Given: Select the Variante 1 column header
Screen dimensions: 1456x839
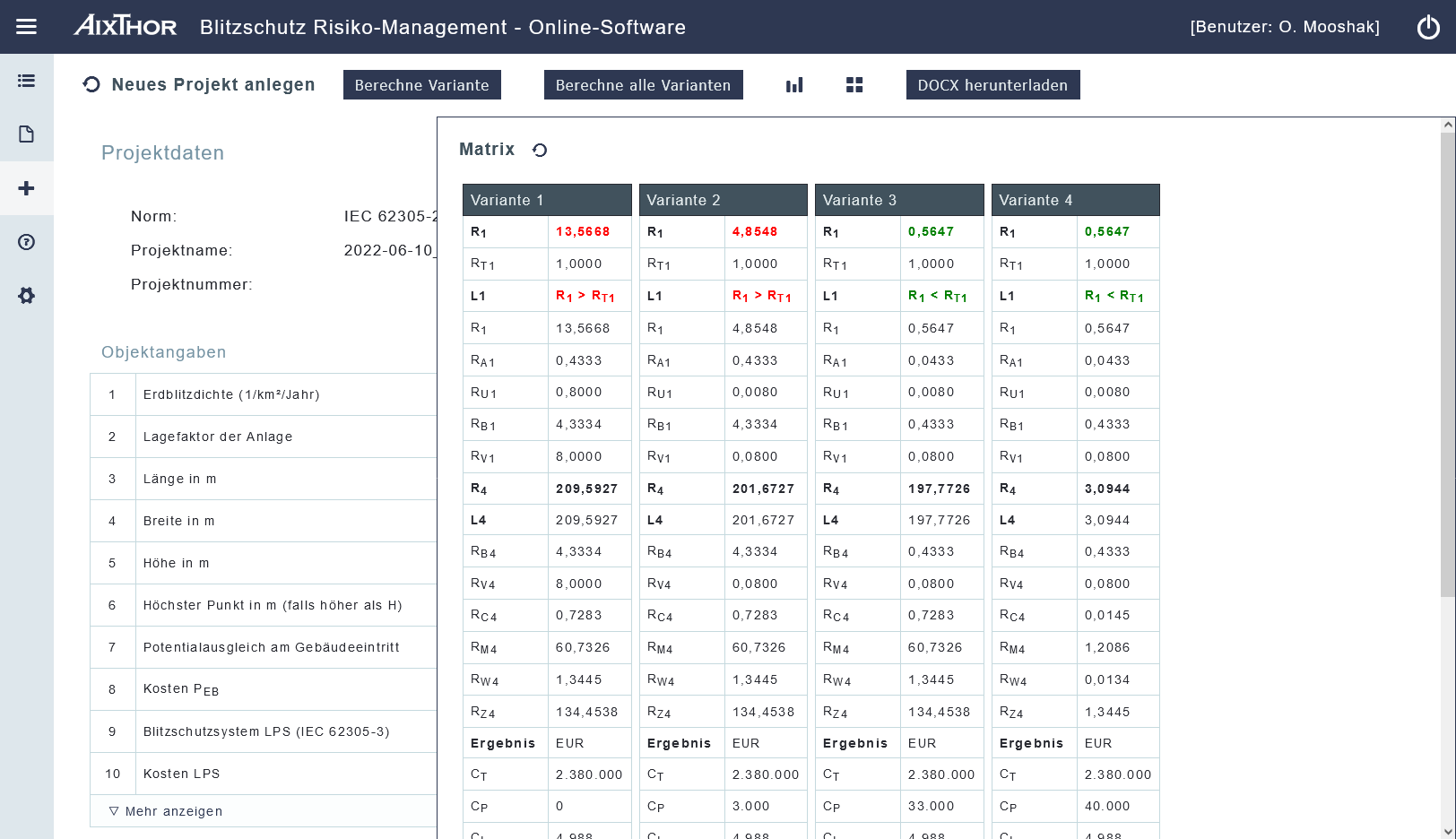Looking at the screenshot, I should point(547,200).
